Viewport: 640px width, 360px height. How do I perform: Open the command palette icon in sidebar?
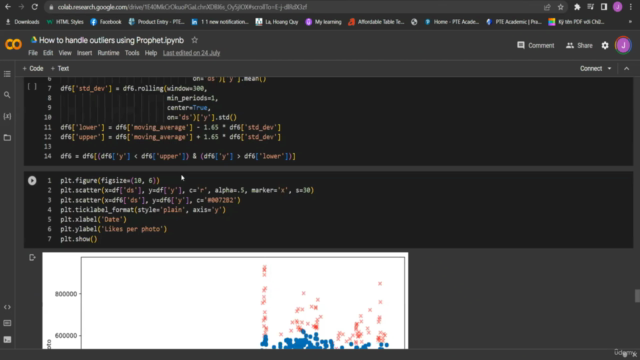pyautogui.click(x=7, y=323)
